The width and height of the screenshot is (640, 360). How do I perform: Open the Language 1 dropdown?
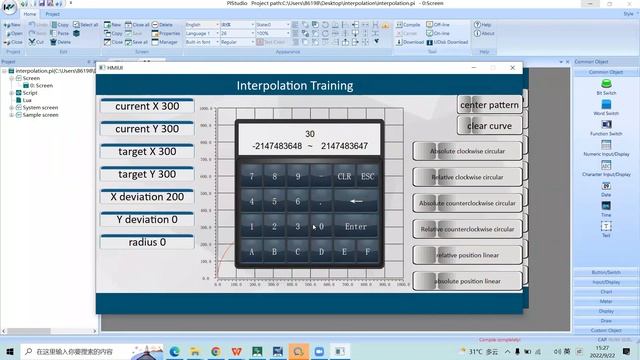[x=202, y=33]
